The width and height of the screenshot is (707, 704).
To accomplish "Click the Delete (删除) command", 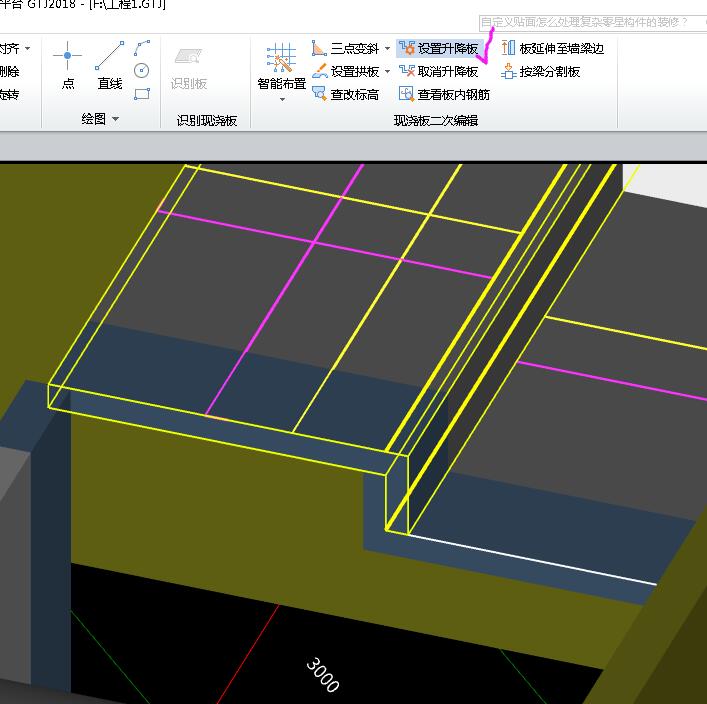I will [x=9, y=71].
